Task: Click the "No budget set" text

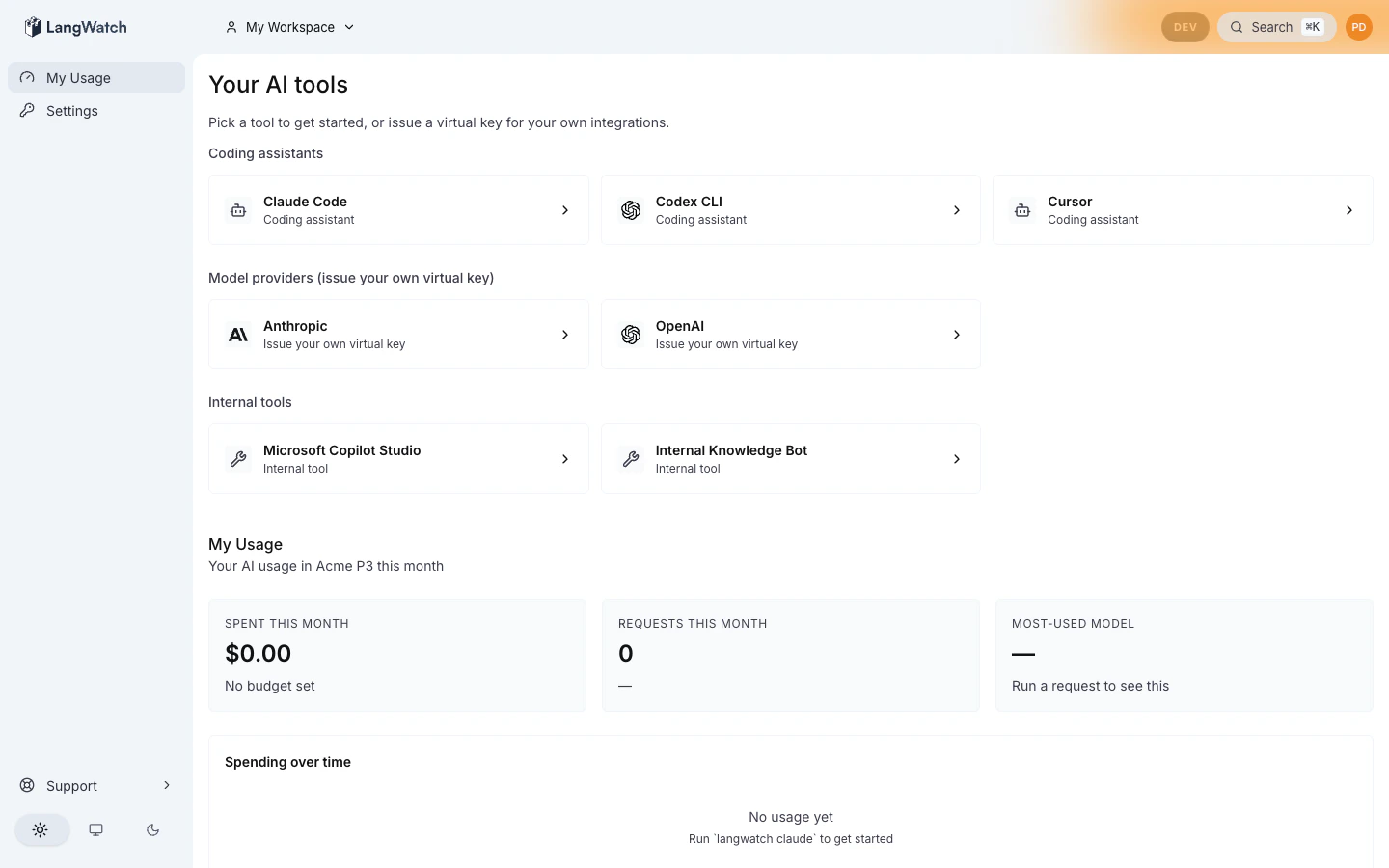Action: click(270, 686)
